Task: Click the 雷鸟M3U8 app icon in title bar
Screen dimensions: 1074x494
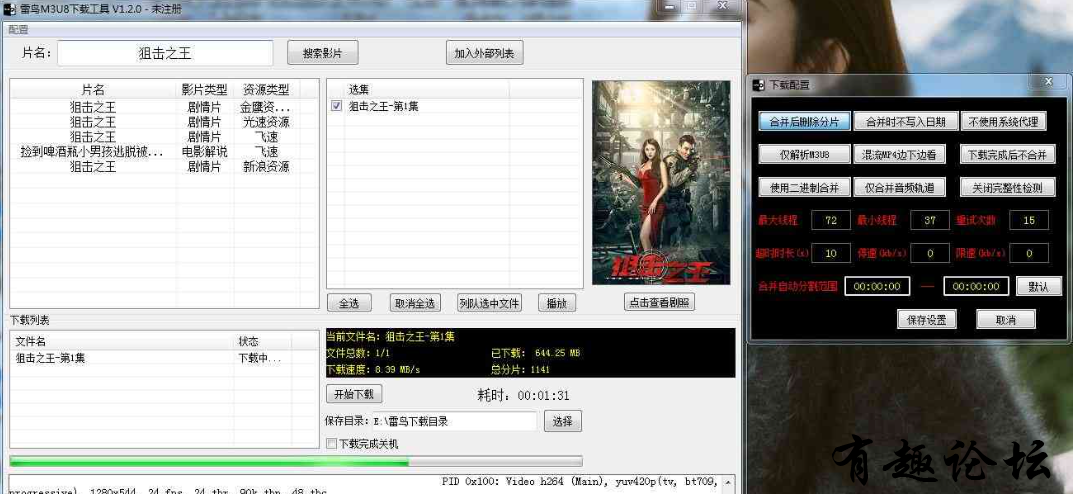Action: point(10,9)
